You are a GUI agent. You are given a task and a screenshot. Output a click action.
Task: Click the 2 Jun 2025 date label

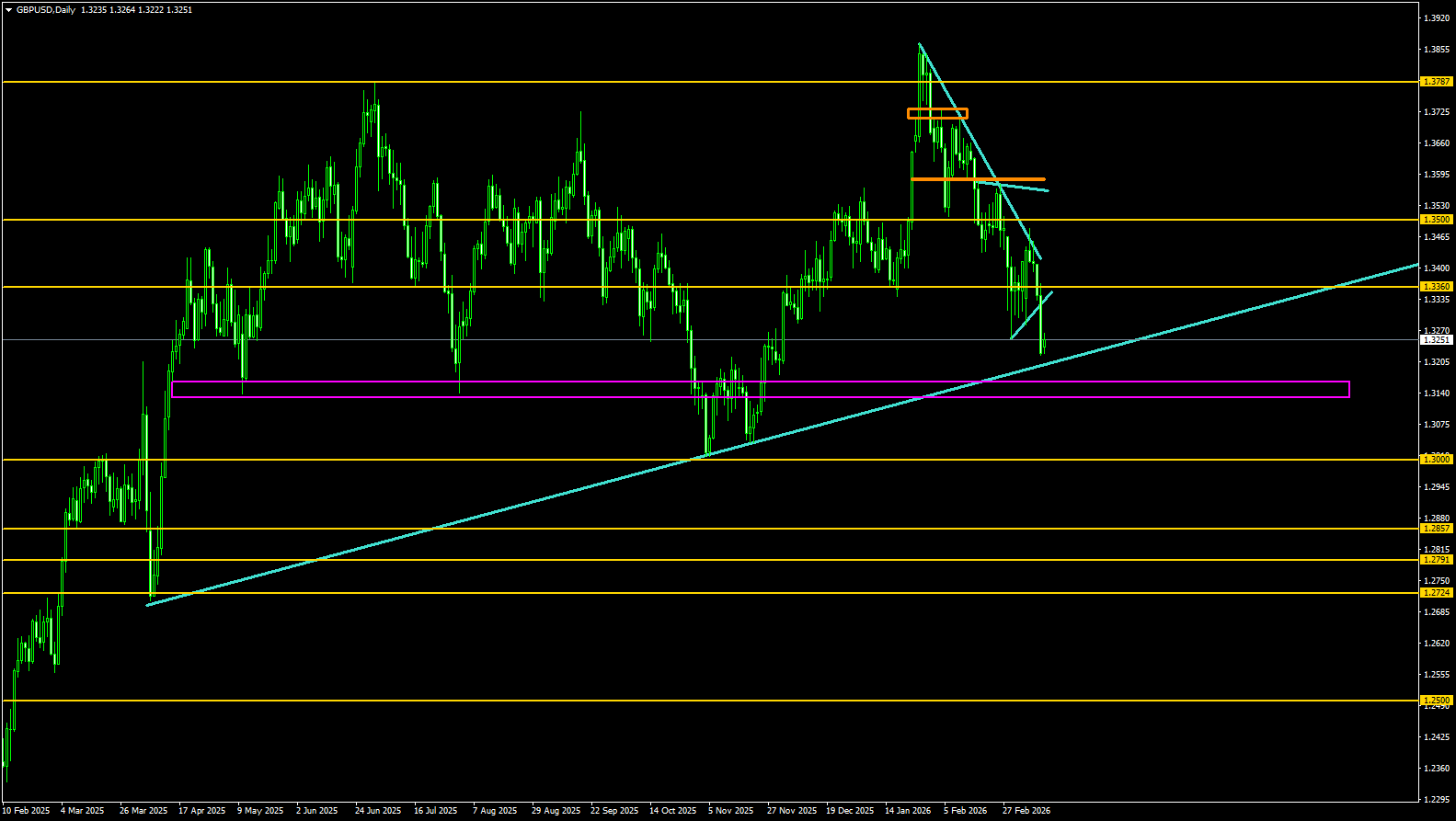coord(318,811)
